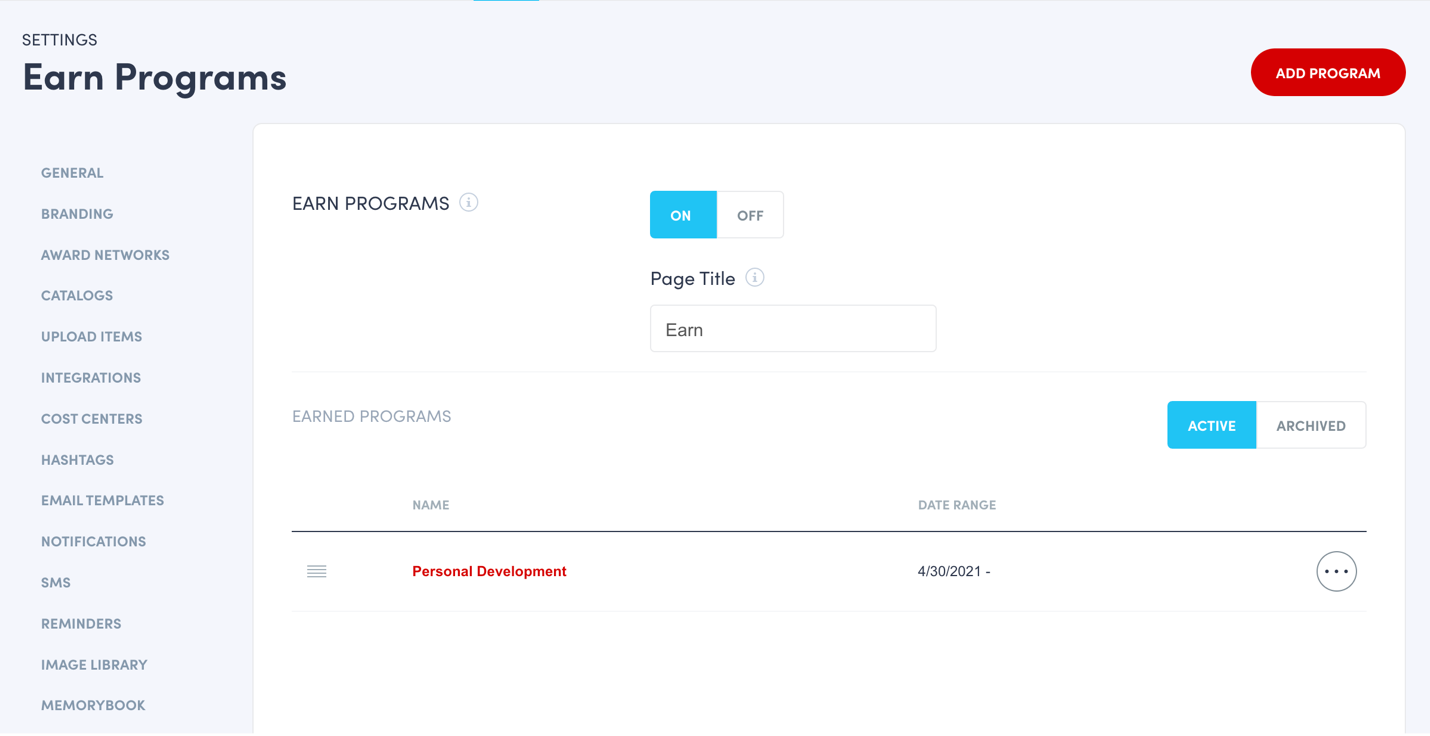Select the ACTIVE programs tab
Image resolution: width=1430 pixels, height=736 pixels.
coord(1212,425)
